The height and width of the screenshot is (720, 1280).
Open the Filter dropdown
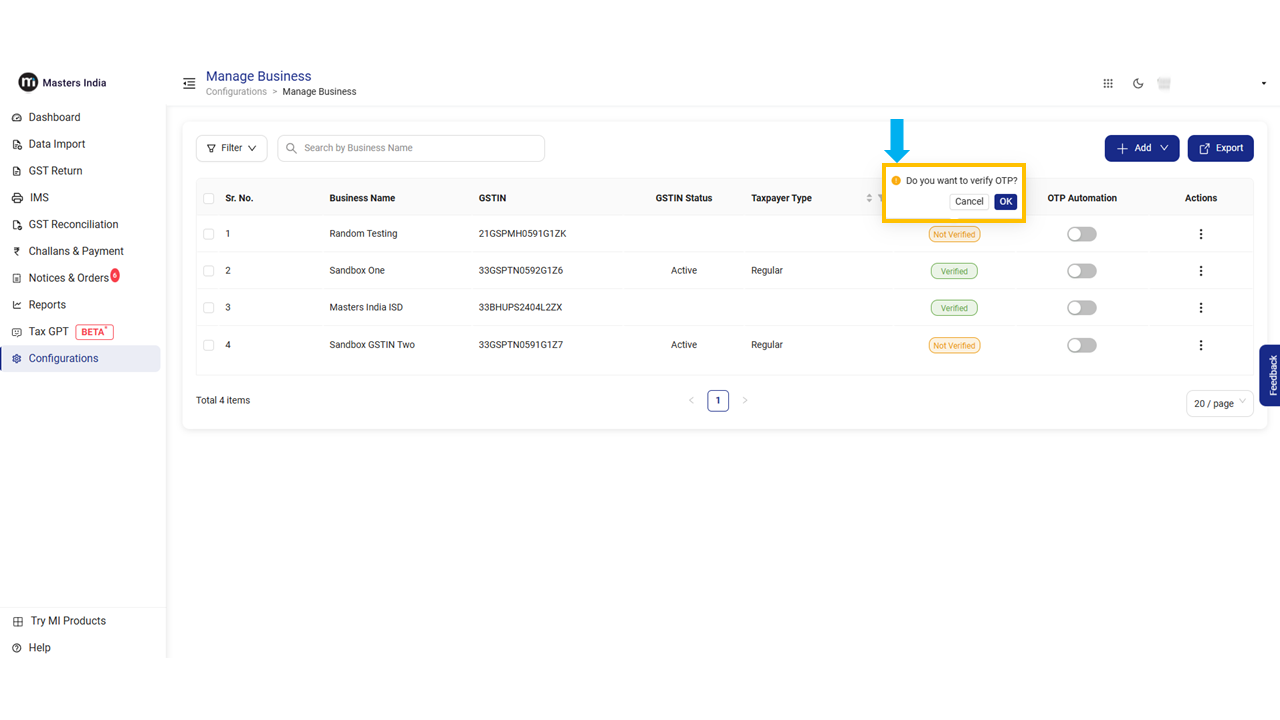pos(231,148)
